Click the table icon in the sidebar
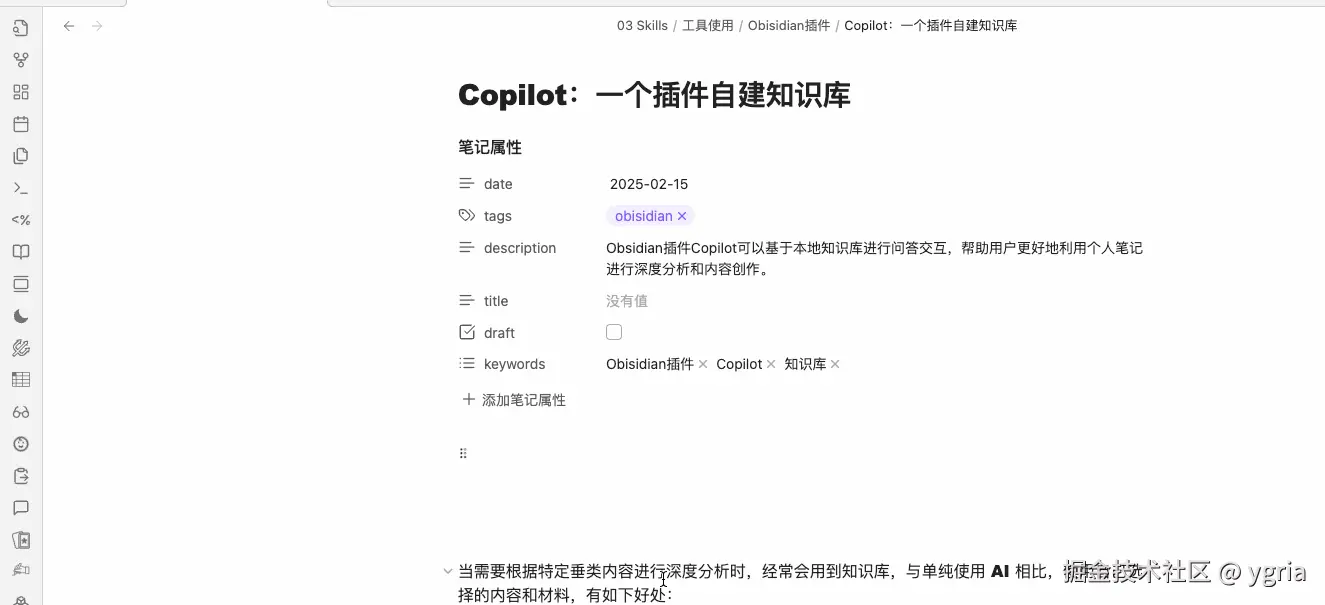Screen dimensions: 1325x605 pos(21,379)
